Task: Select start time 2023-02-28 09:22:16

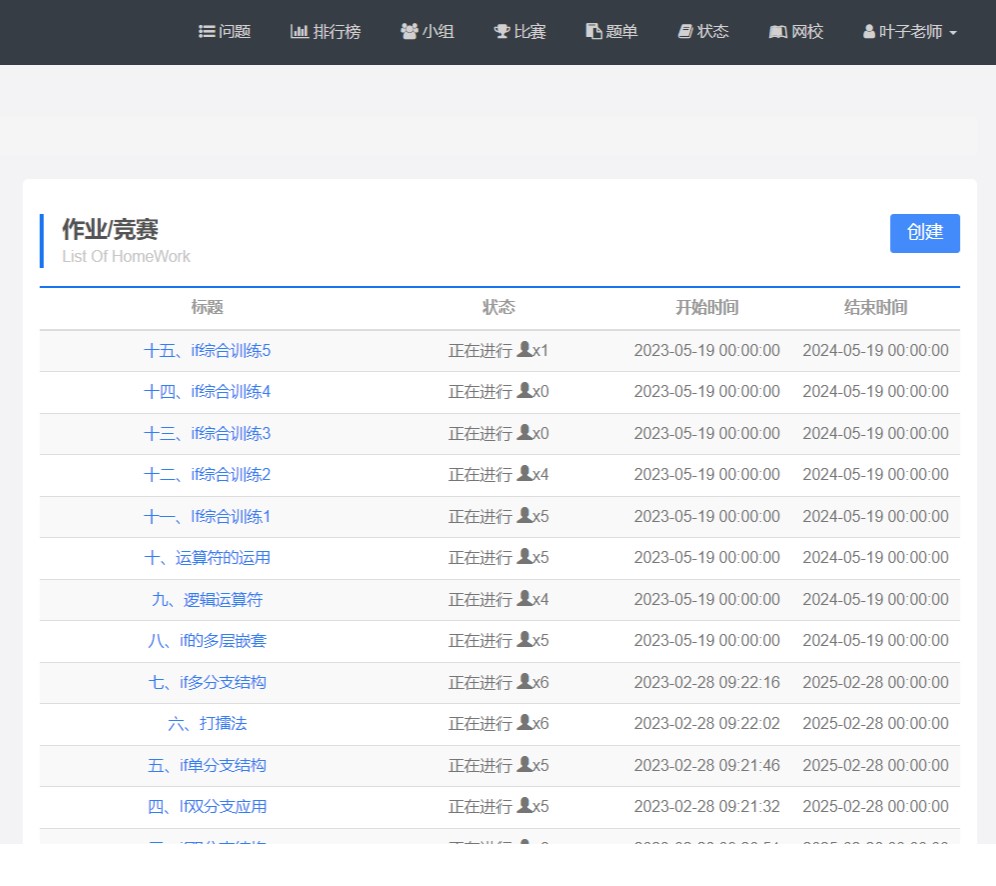Action: [707, 683]
